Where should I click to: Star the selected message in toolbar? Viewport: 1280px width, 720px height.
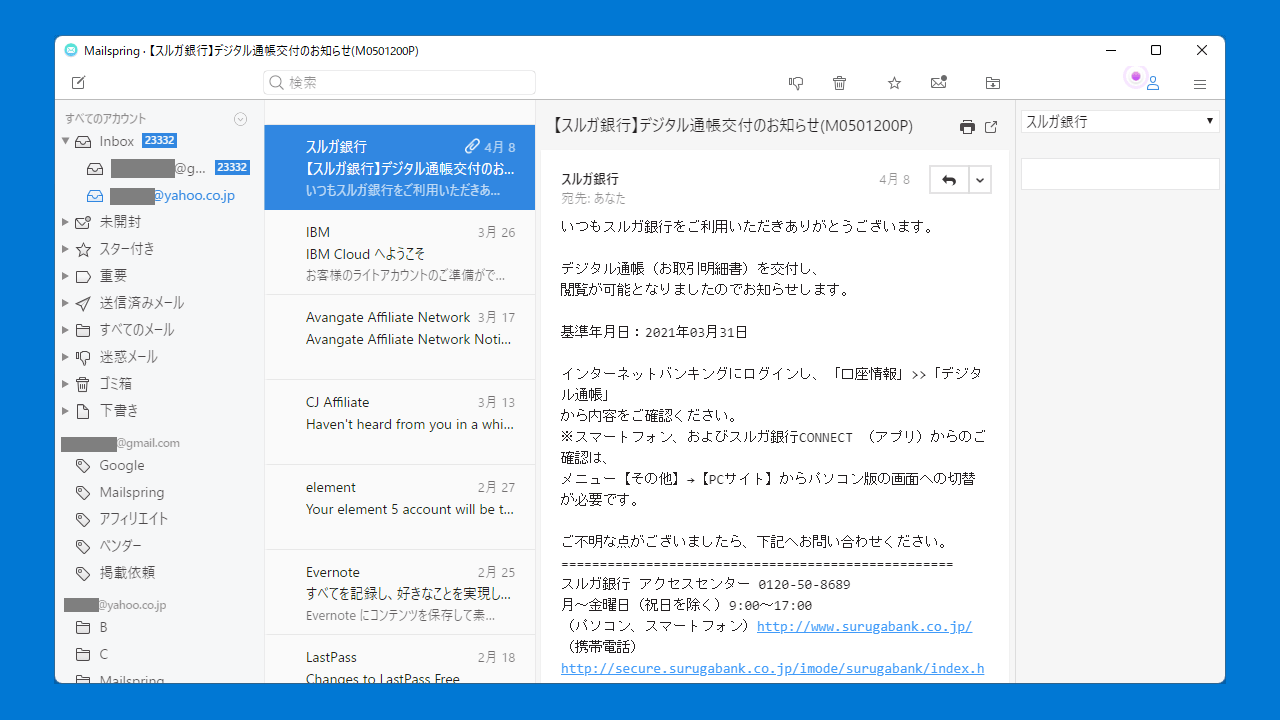(x=894, y=83)
